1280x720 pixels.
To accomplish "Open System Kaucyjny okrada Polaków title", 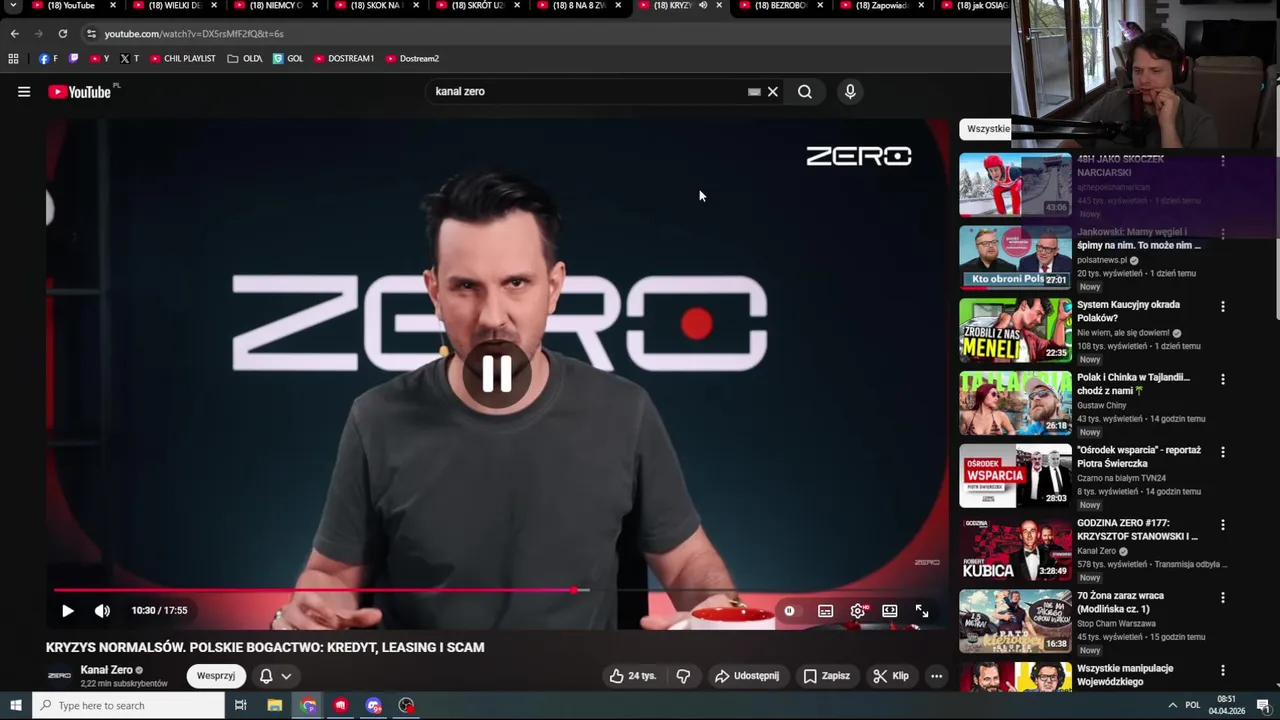I will [x=1128, y=311].
